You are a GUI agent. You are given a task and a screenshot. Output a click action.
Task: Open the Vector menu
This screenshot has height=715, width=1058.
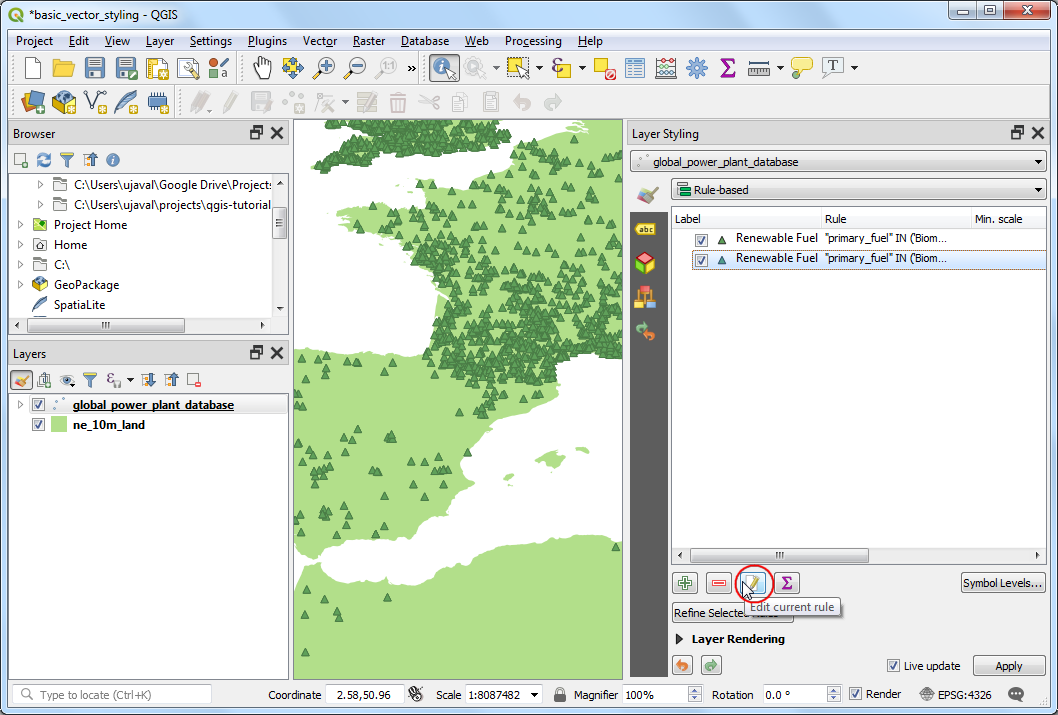click(320, 41)
